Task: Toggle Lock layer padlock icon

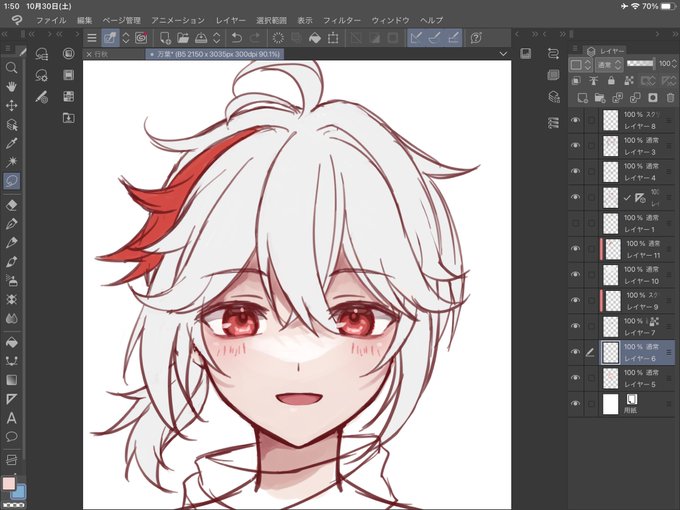Action: (x=611, y=80)
